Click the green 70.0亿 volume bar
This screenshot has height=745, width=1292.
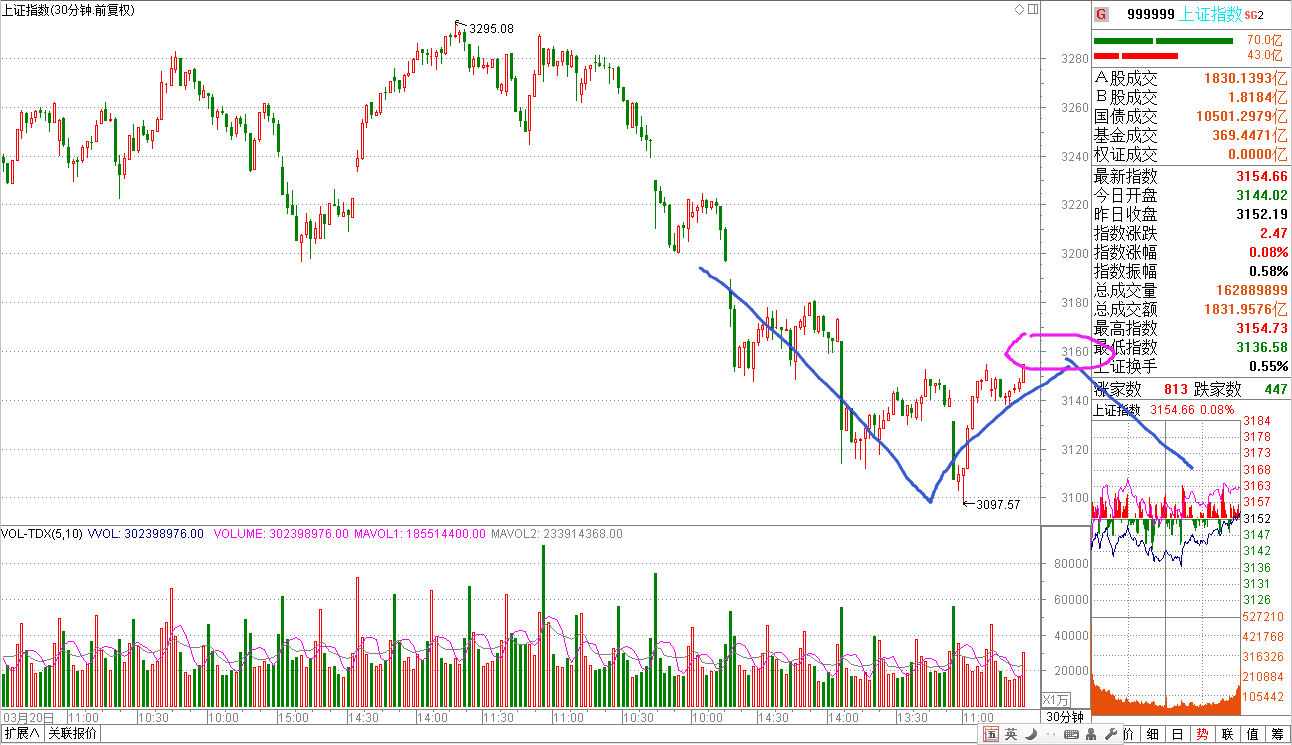point(1163,41)
